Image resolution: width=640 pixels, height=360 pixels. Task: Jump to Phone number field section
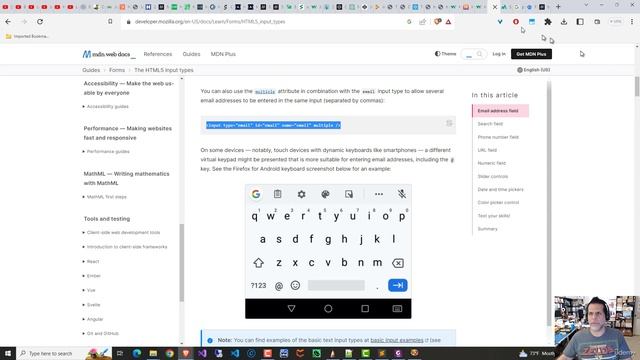[498, 137]
